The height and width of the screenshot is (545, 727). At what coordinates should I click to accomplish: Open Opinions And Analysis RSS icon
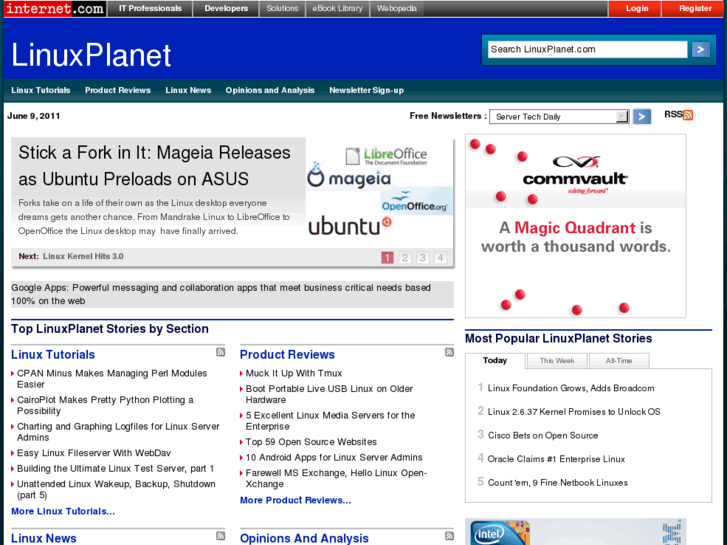[449, 536]
